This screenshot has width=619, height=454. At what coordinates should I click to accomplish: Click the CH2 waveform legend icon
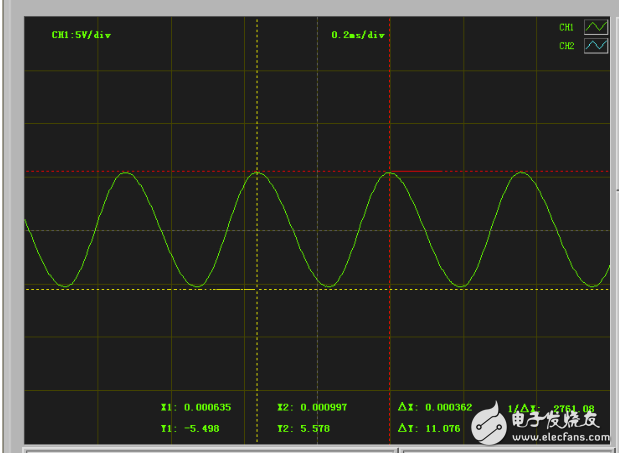tap(596, 45)
